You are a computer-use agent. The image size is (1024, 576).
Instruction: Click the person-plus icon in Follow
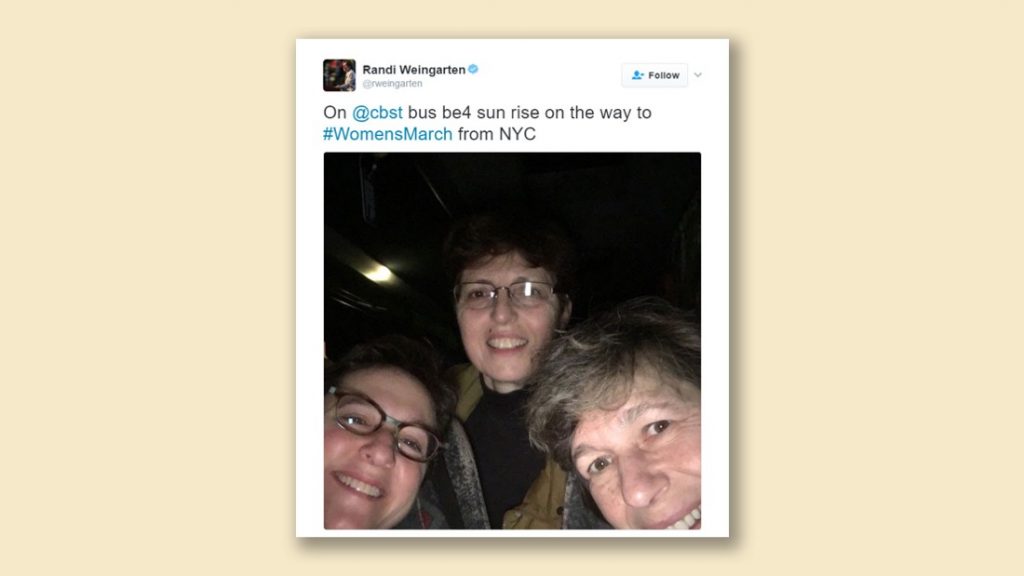pos(637,75)
